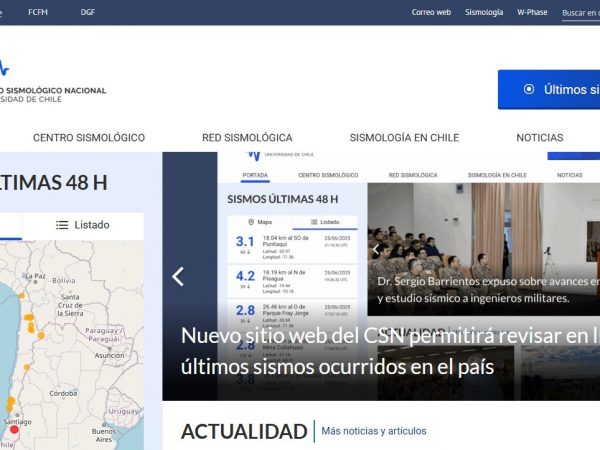Go to previous carousel slide arrow
This screenshot has height=450, width=600.
178,277
